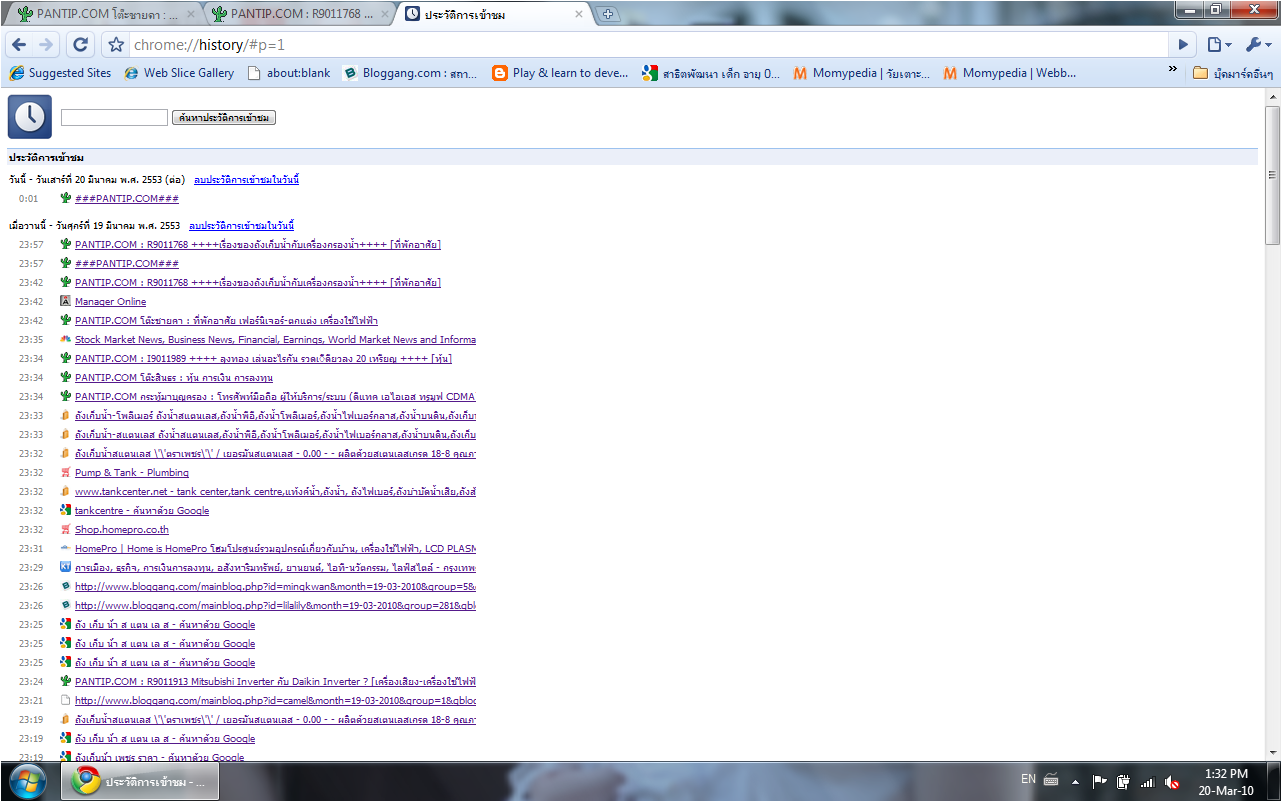Close the PANTIP.COM : R9011768 tab
Viewport: 1282px width, 802px height.
tap(384, 14)
